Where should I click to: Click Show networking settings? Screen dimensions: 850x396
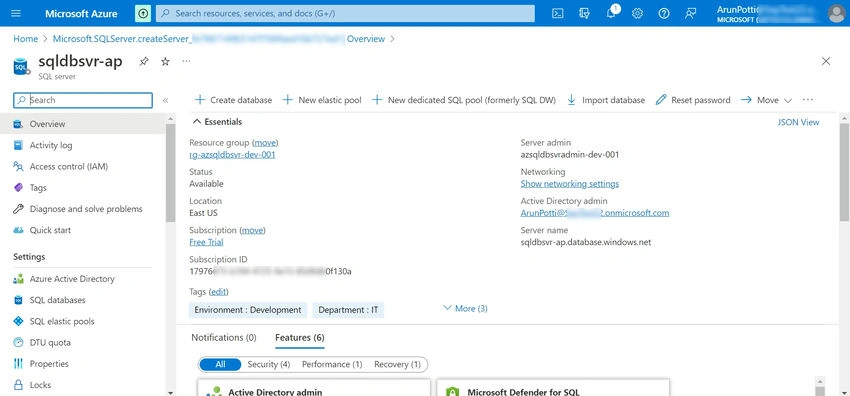point(570,184)
